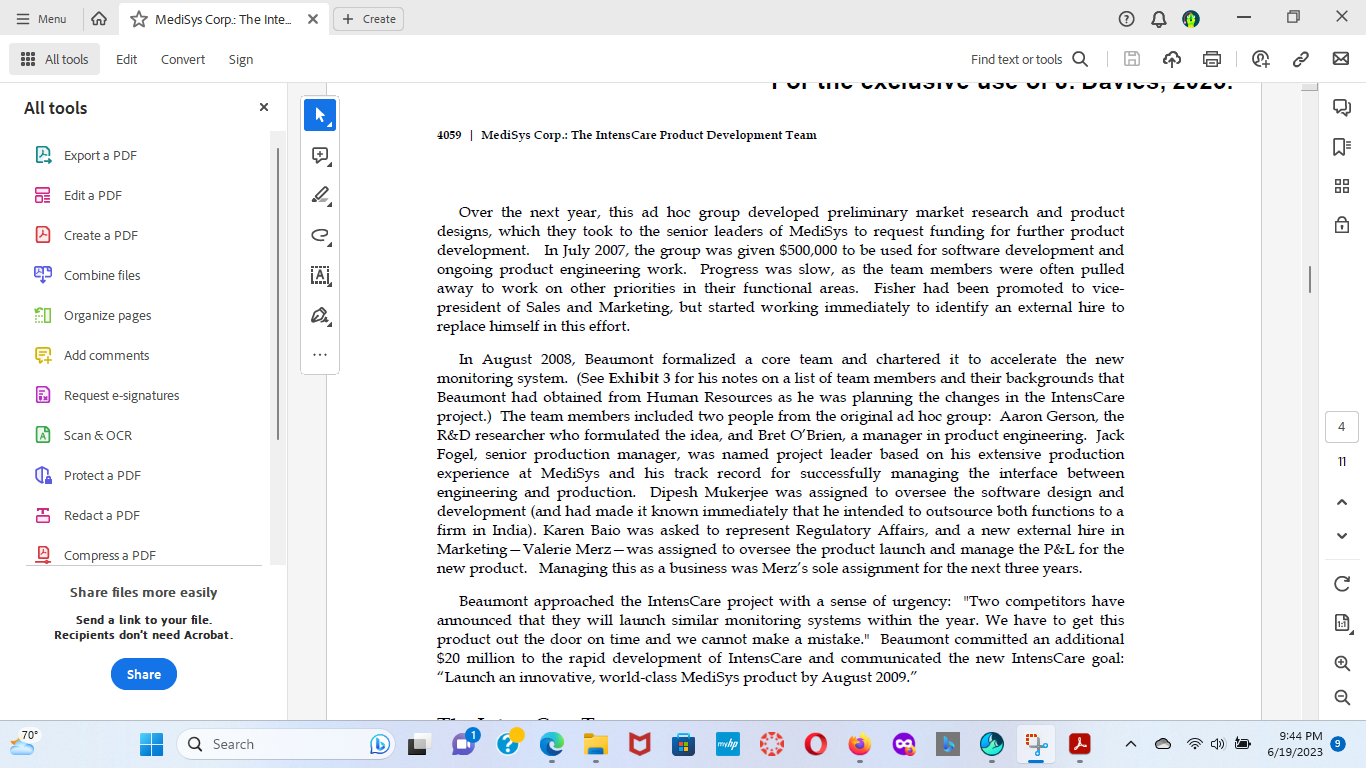Go to next page down arrow
This screenshot has width=1366, height=768.
point(1341,536)
